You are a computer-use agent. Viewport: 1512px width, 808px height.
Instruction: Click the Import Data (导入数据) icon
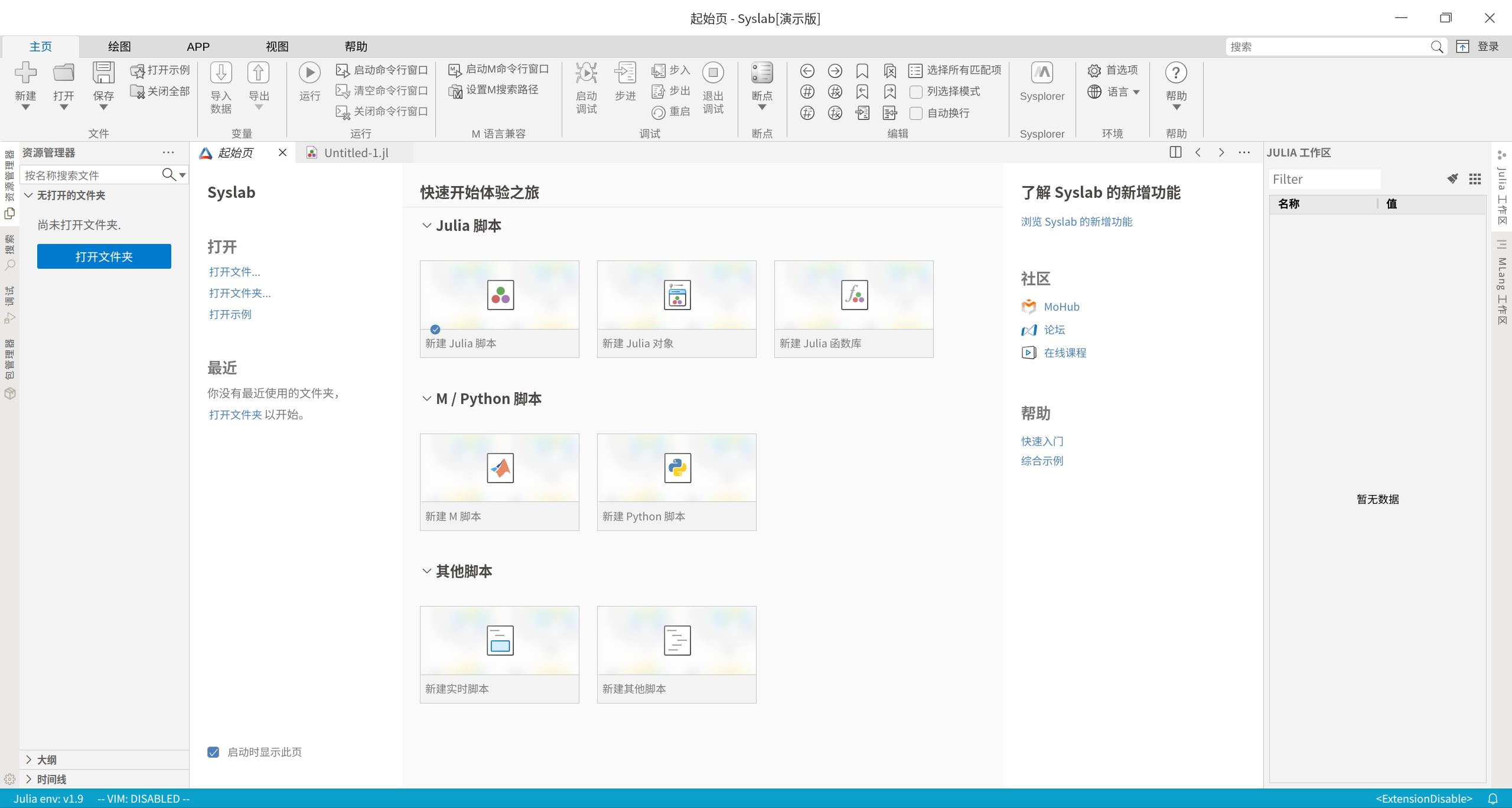221,73
